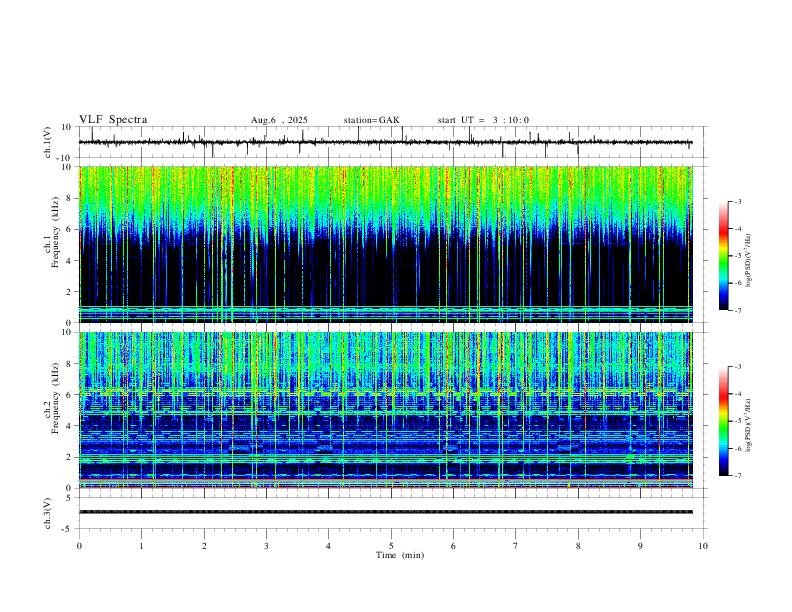Click the ch.2 spectrogram panel
The width and height of the screenshot is (792, 612).
tap(386, 410)
